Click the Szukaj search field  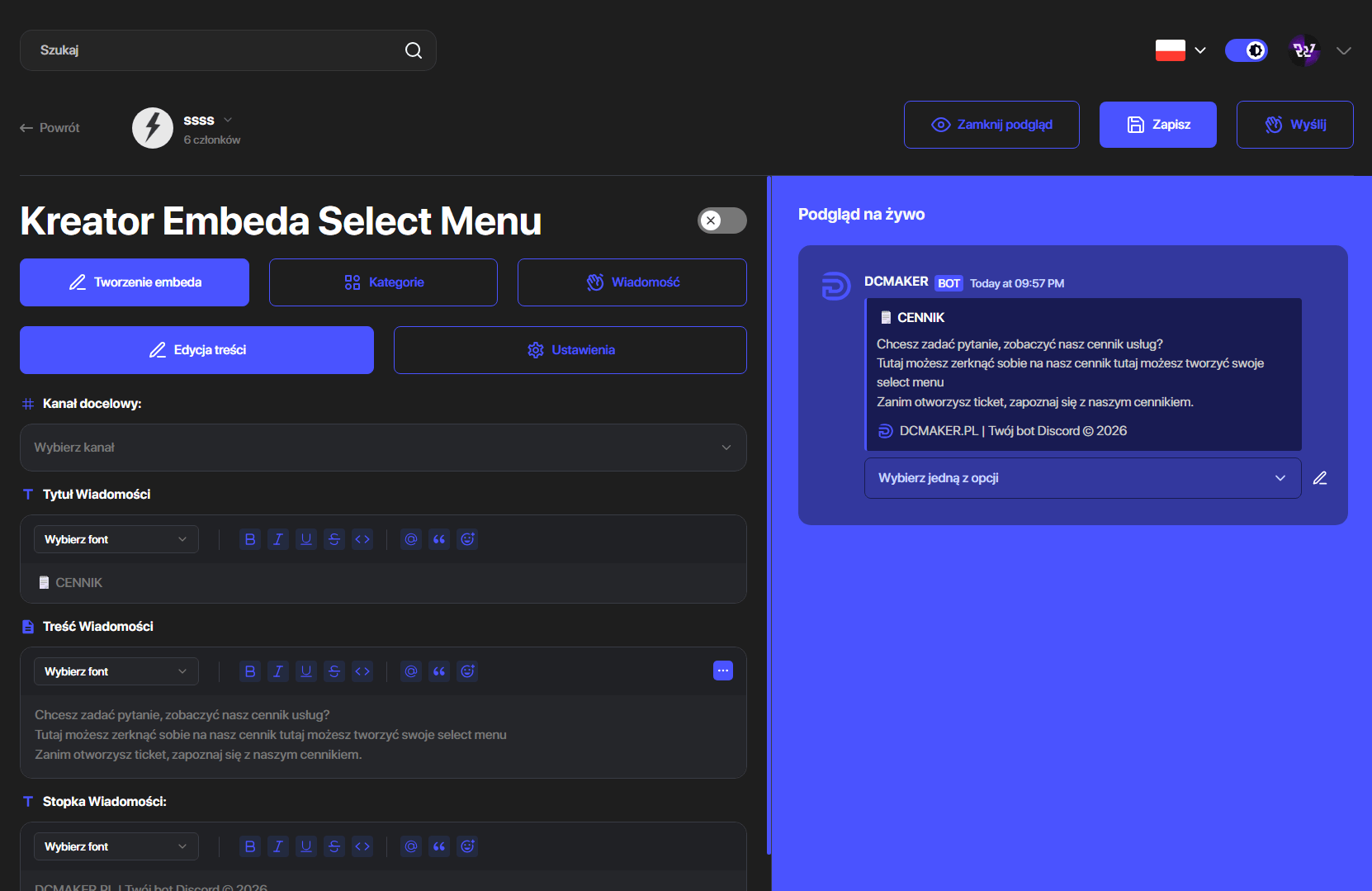pyautogui.click(x=228, y=50)
